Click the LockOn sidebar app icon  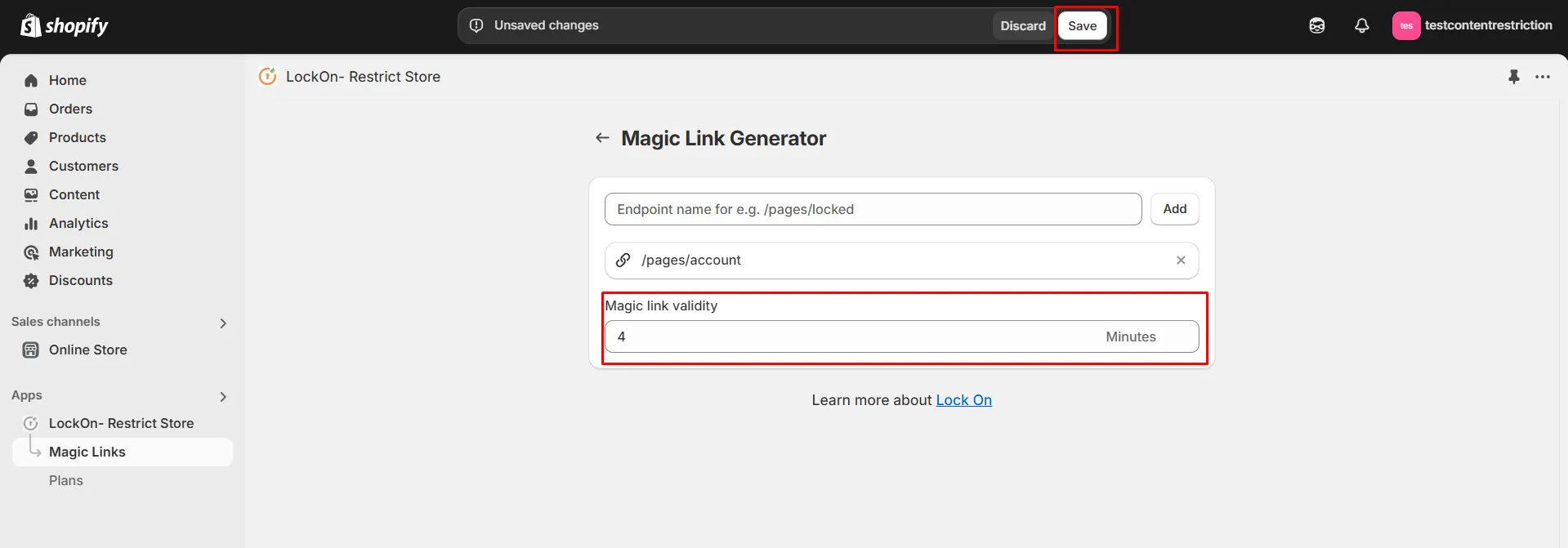31,423
